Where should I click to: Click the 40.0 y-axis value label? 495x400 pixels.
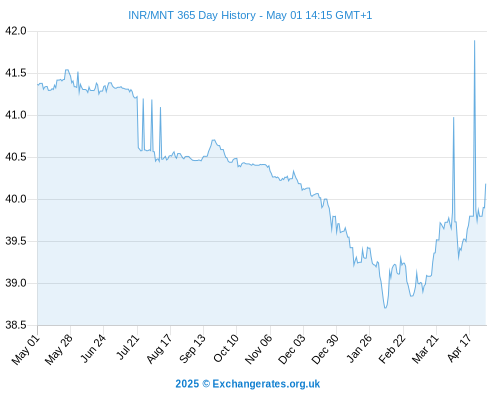[x=15, y=199]
